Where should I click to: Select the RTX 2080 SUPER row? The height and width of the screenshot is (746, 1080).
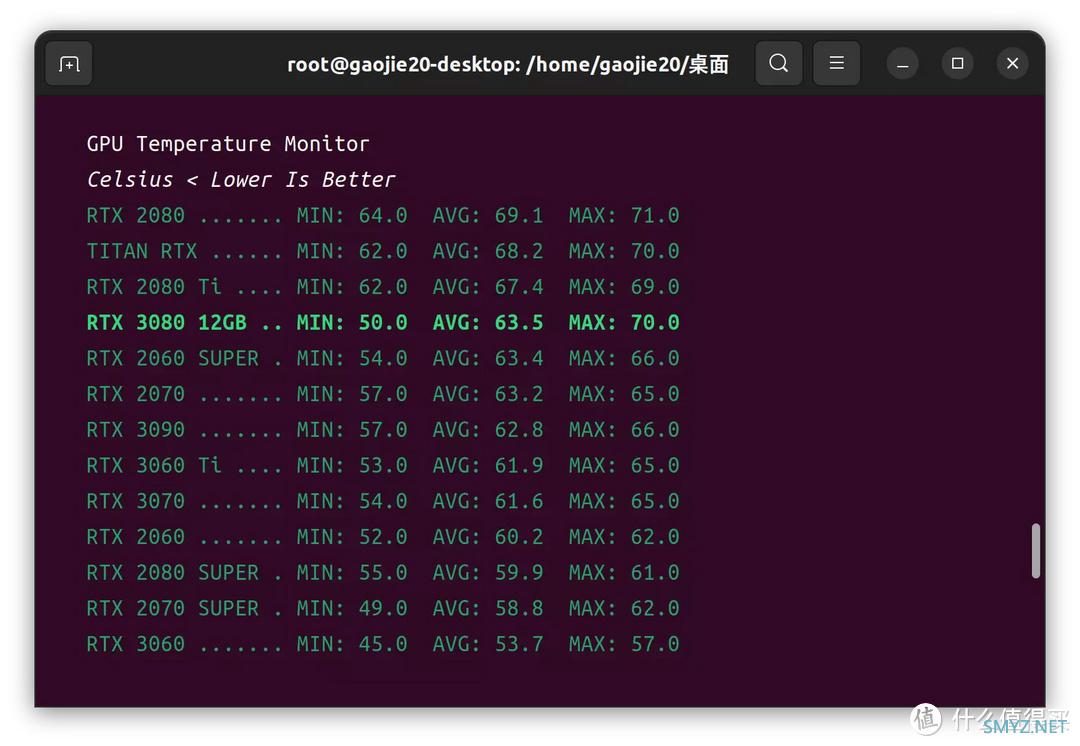click(383, 573)
